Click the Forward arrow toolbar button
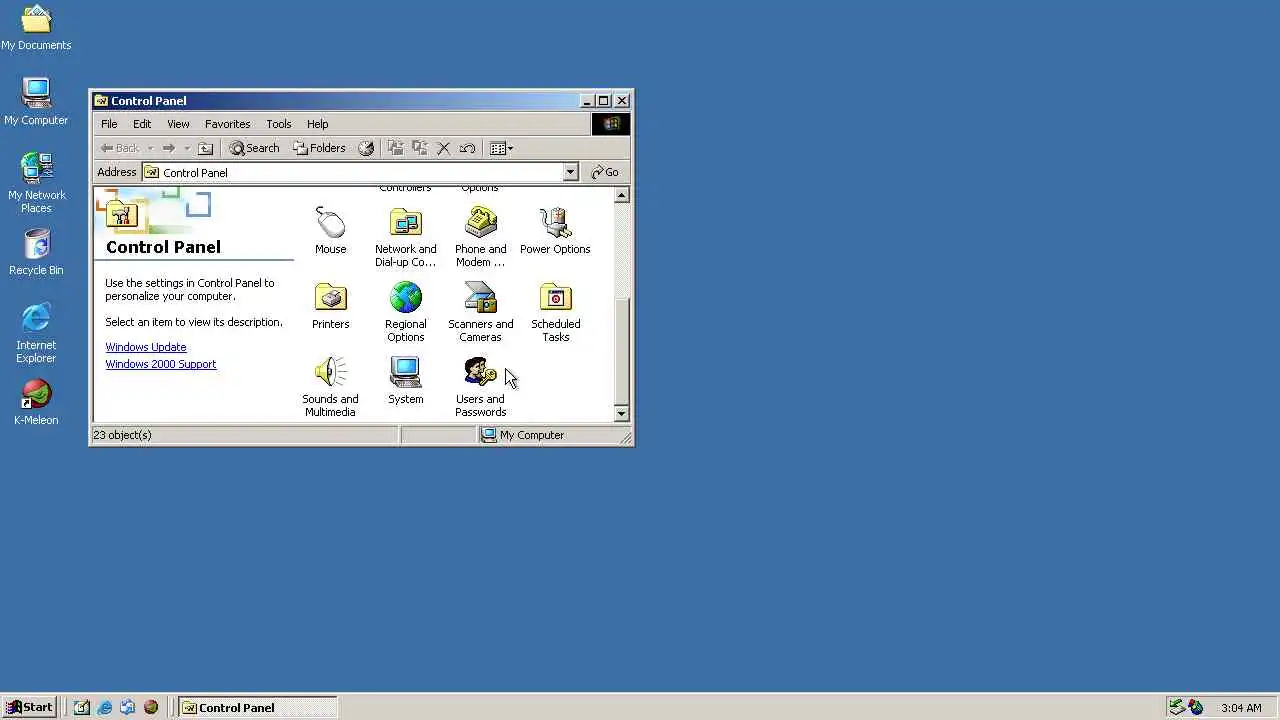The height and width of the screenshot is (720, 1280). pos(168,148)
